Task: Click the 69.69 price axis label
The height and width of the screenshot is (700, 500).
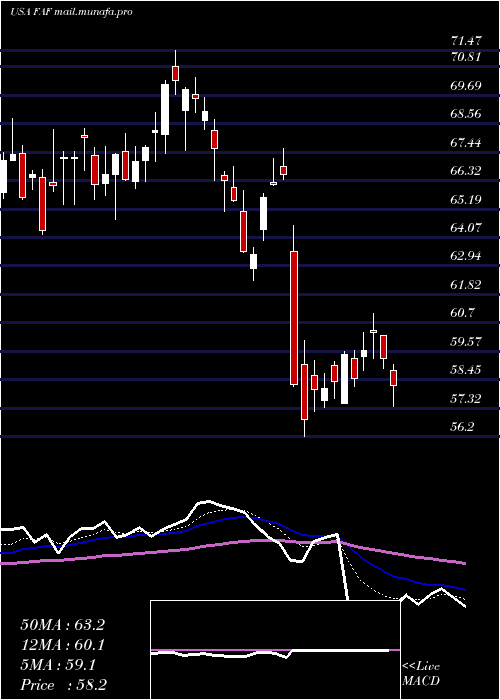Action: [466, 85]
